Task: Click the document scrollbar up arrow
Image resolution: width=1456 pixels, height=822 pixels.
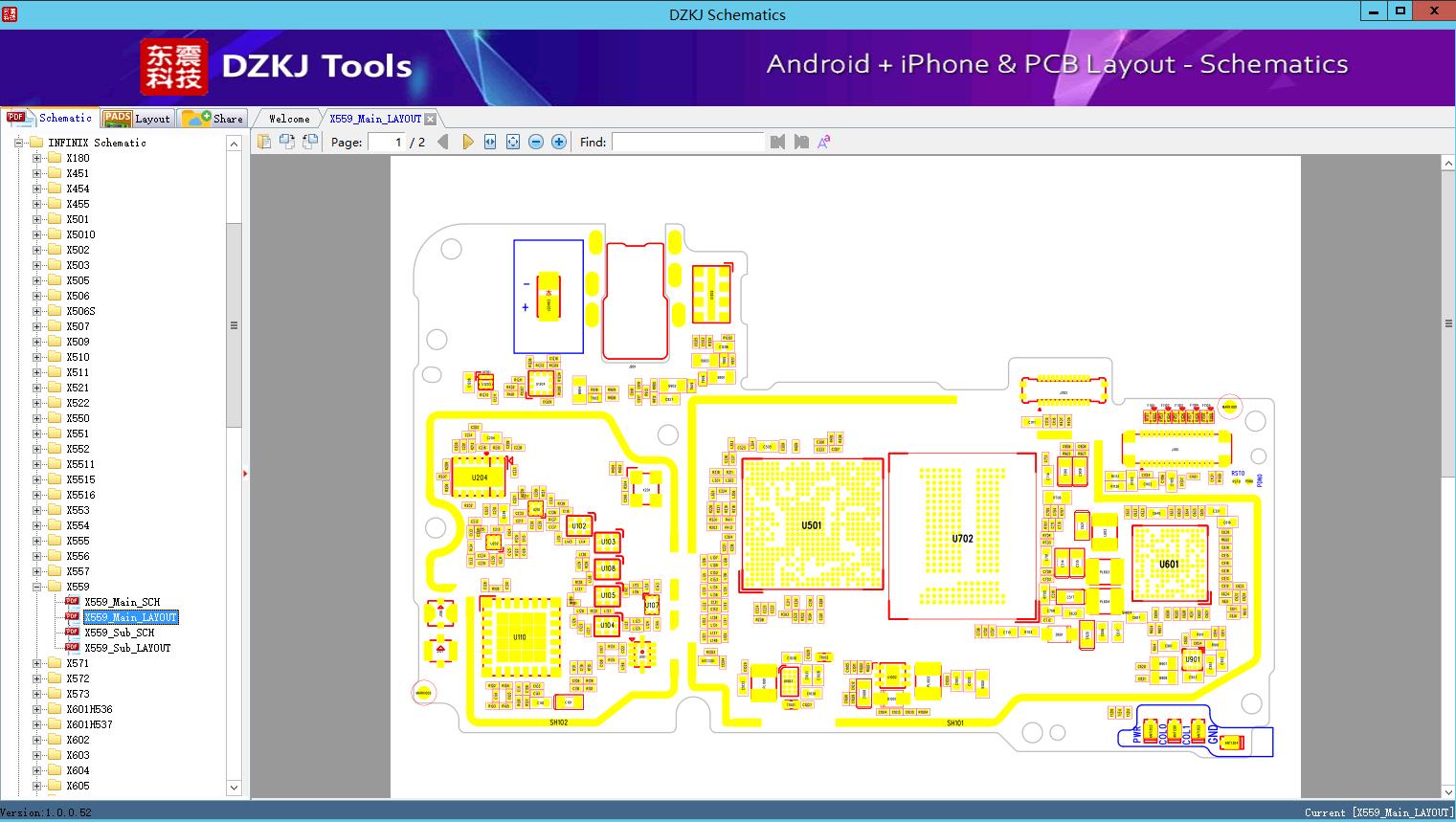Action: click(1448, 164)
